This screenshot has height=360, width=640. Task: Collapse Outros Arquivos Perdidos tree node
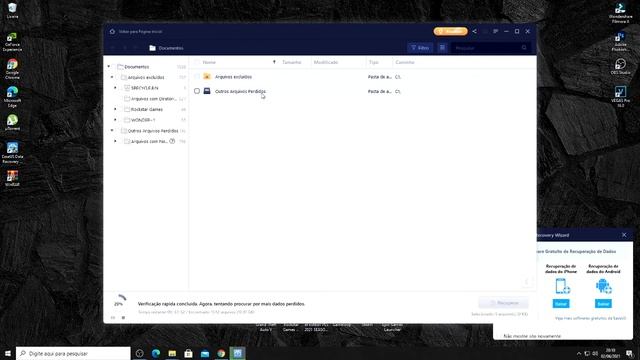click(x=112, y=131)
